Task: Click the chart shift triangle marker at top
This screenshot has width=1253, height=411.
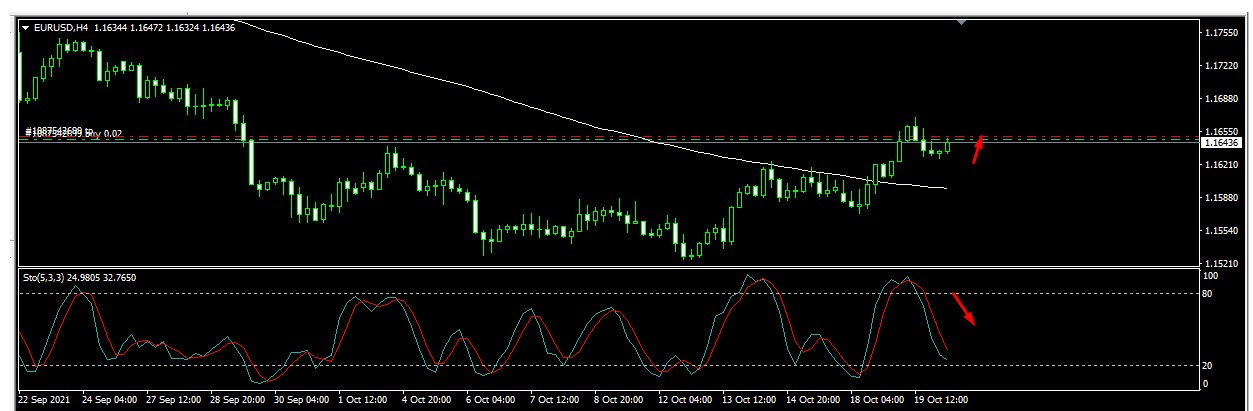Action: coord(962,21)
